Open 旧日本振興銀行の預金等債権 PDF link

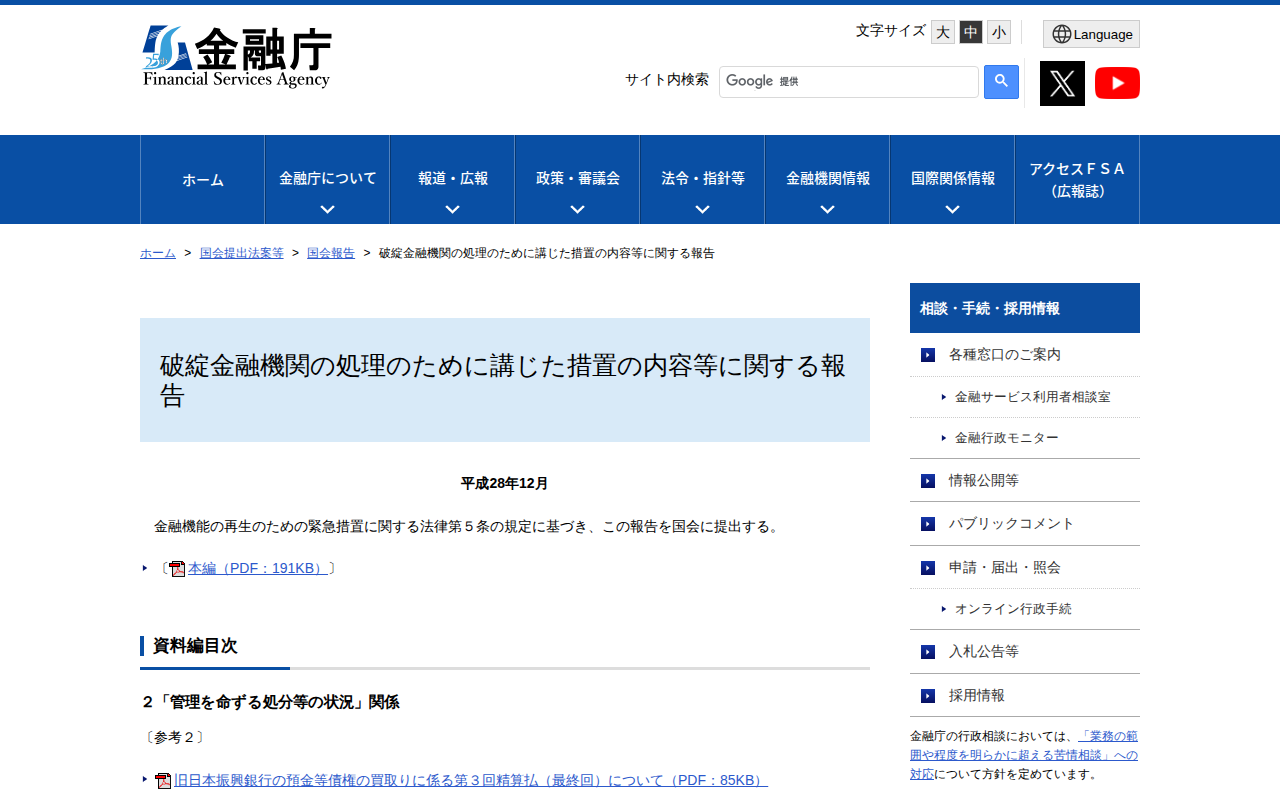coord(471,780)
